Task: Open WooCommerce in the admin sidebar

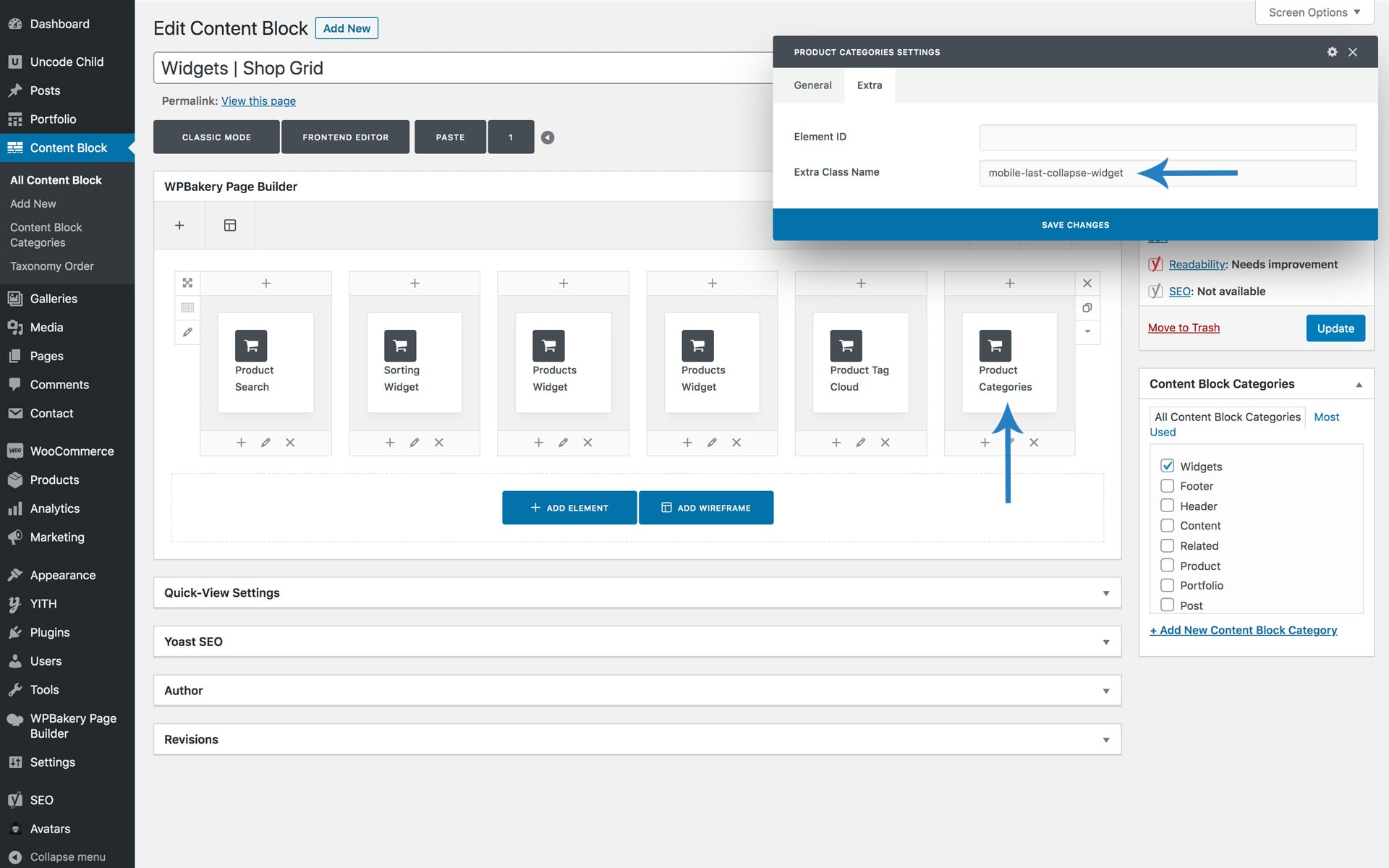Action: [72, 451]
